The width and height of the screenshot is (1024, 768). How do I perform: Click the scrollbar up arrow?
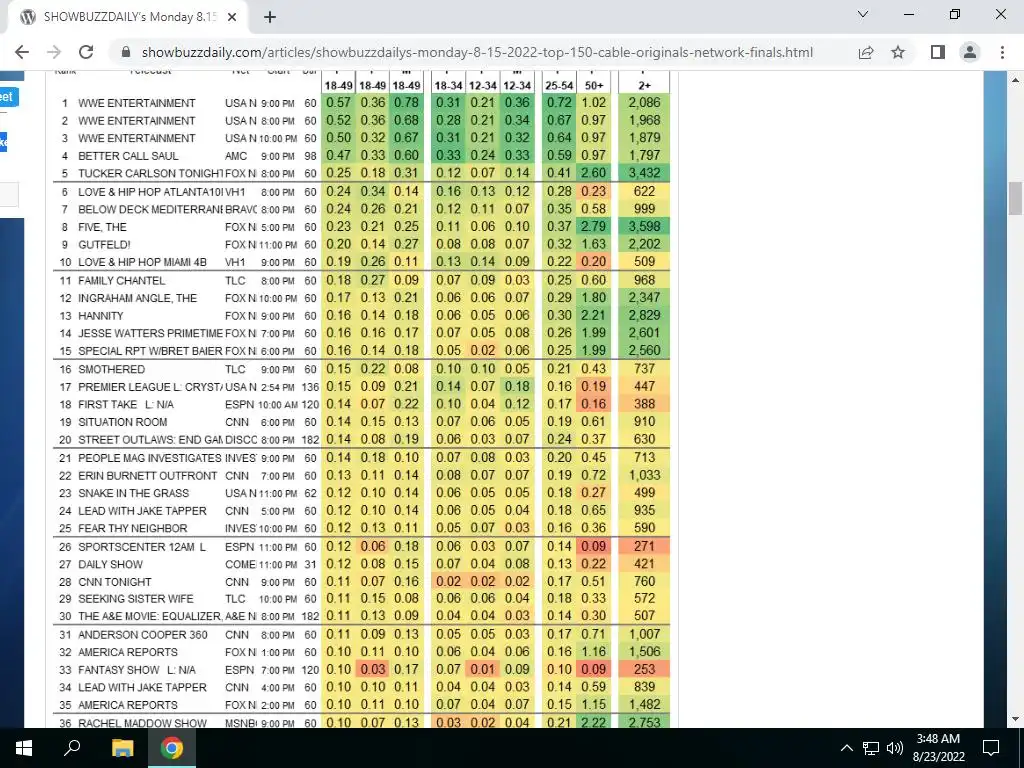1016,80
